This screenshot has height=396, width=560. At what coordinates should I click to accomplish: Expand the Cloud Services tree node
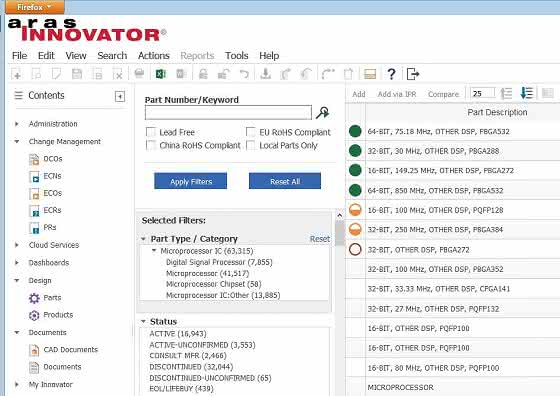click(16, 245)
